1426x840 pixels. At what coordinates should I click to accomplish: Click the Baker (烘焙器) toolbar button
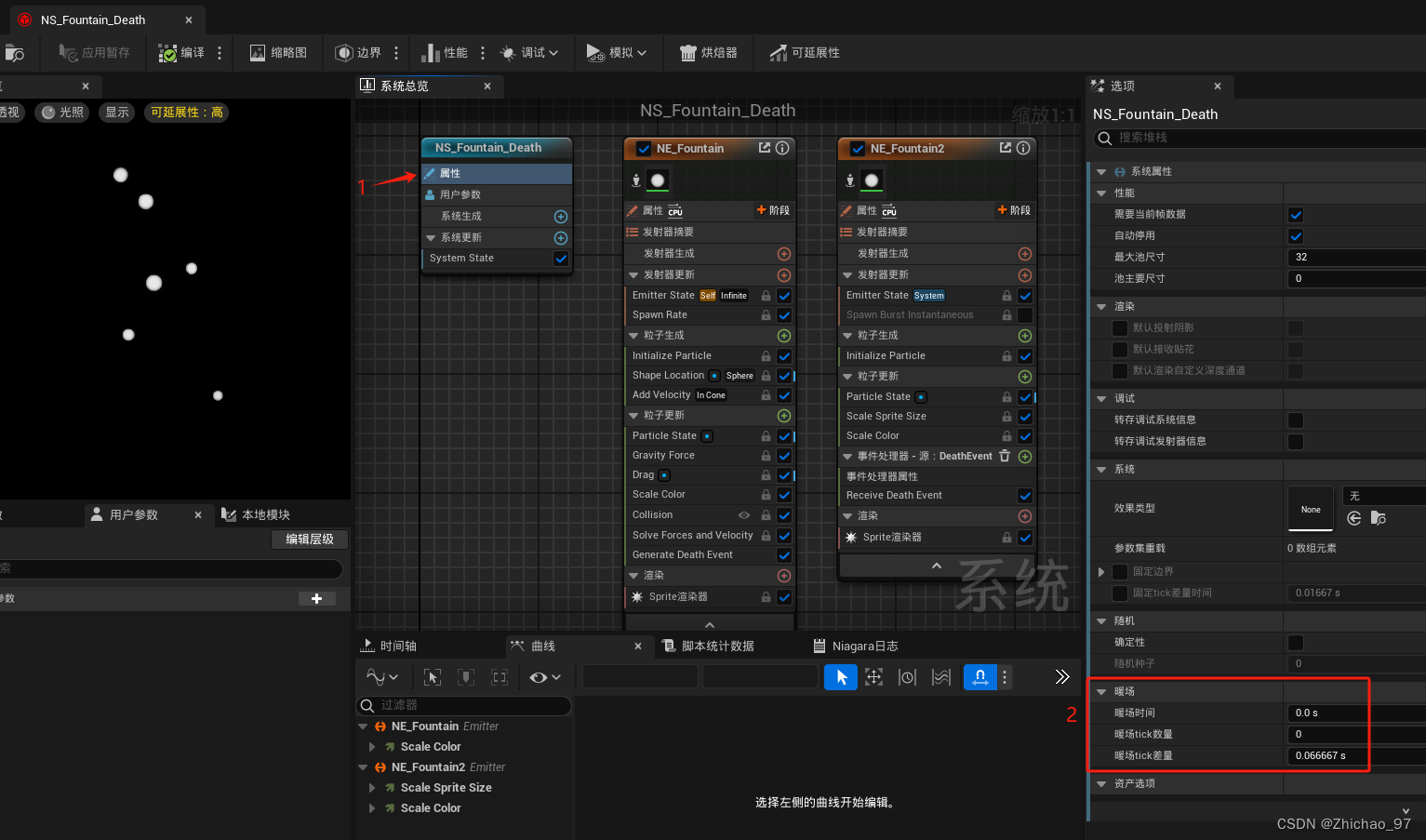pyautogui.click(x=709, y=53)
